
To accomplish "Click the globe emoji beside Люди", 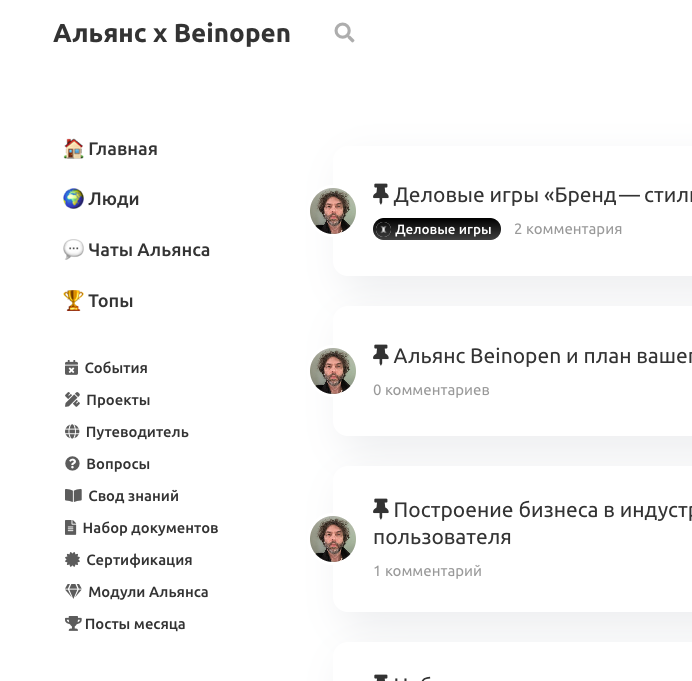I will click(73, 199).
